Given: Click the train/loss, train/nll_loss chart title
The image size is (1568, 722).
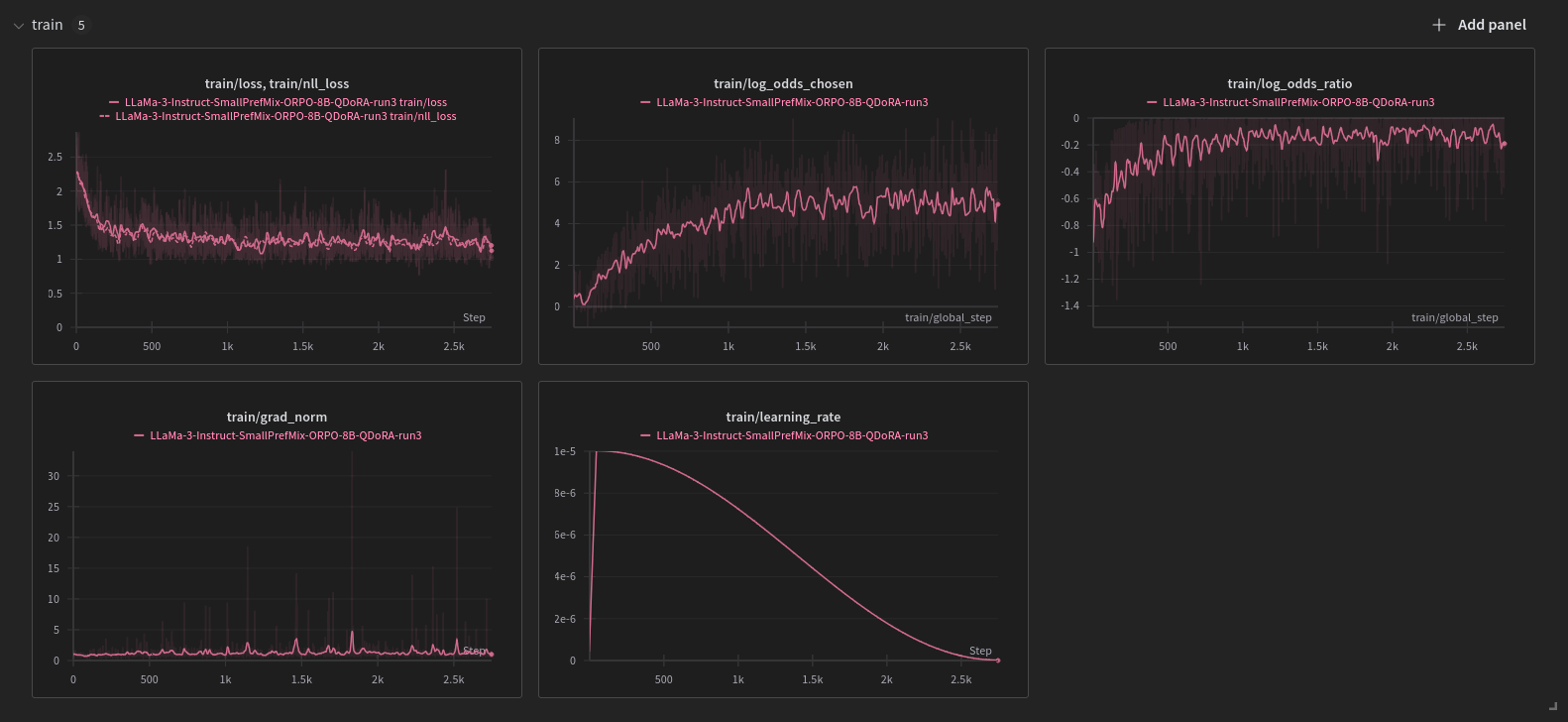Looking at the screenshot, I should 277,83.
